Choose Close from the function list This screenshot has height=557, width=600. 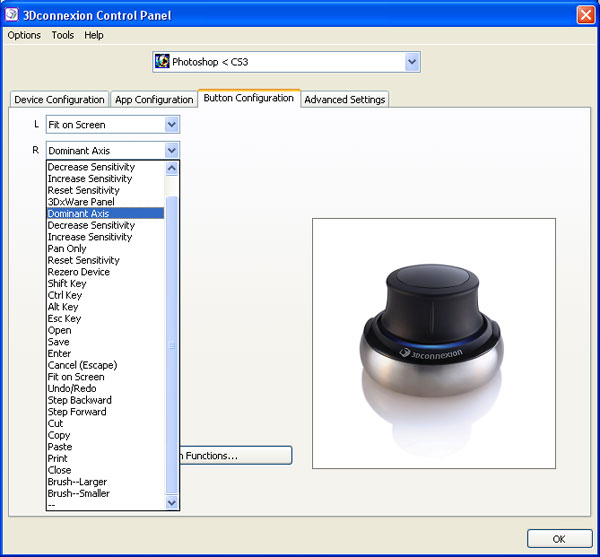click(x=105, y=470)
